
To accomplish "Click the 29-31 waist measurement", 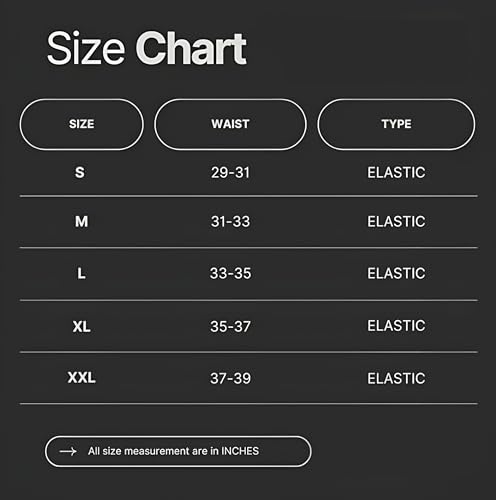I will click(230, 173).
